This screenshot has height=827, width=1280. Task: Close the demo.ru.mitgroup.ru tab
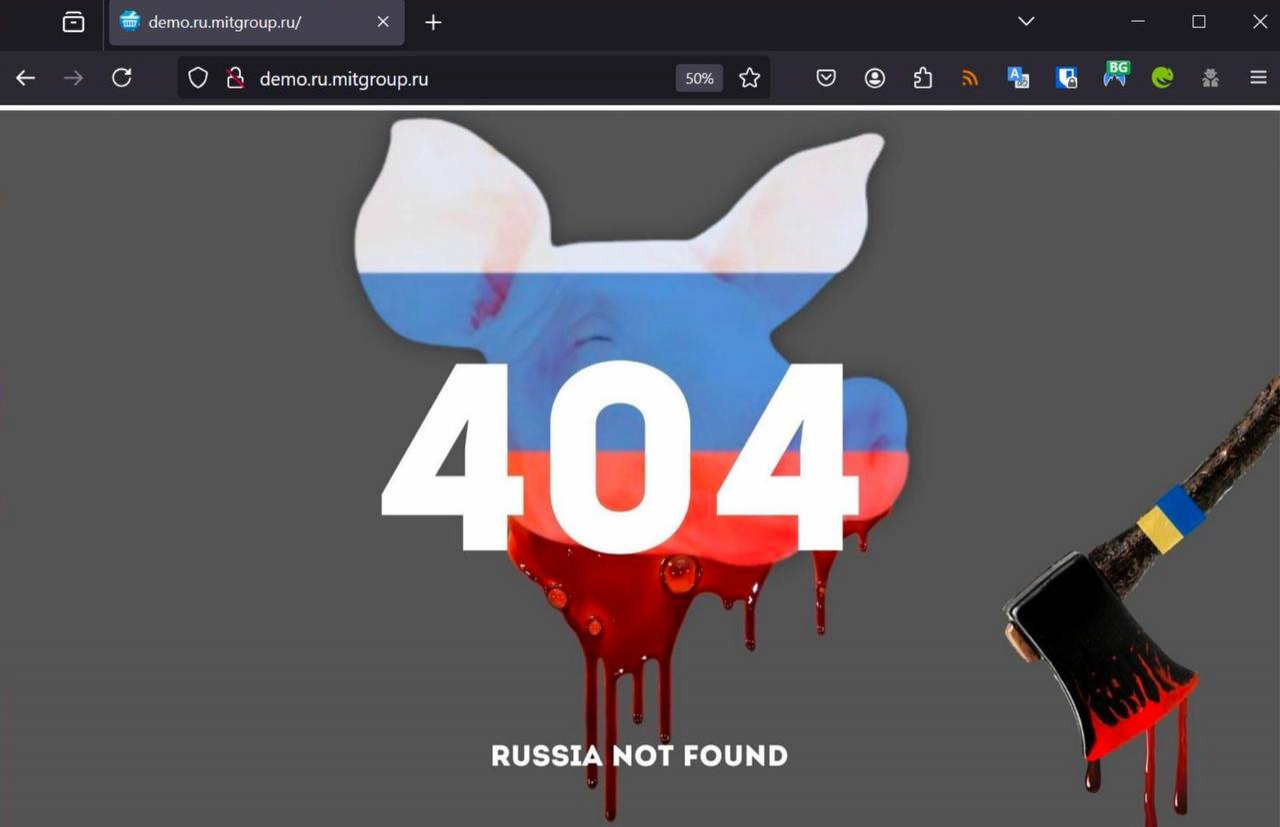coord(383,22)
